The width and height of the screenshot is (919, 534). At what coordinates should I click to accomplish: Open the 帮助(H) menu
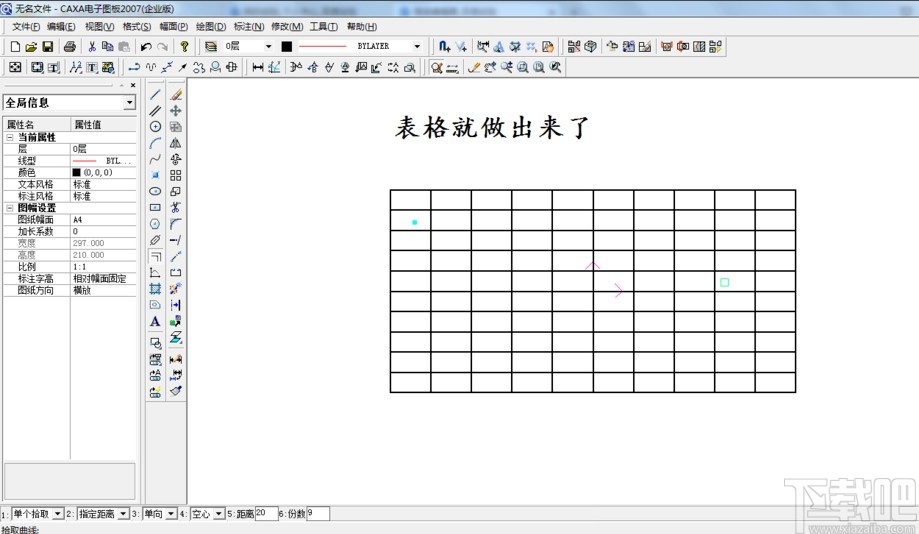click(362, 26)
